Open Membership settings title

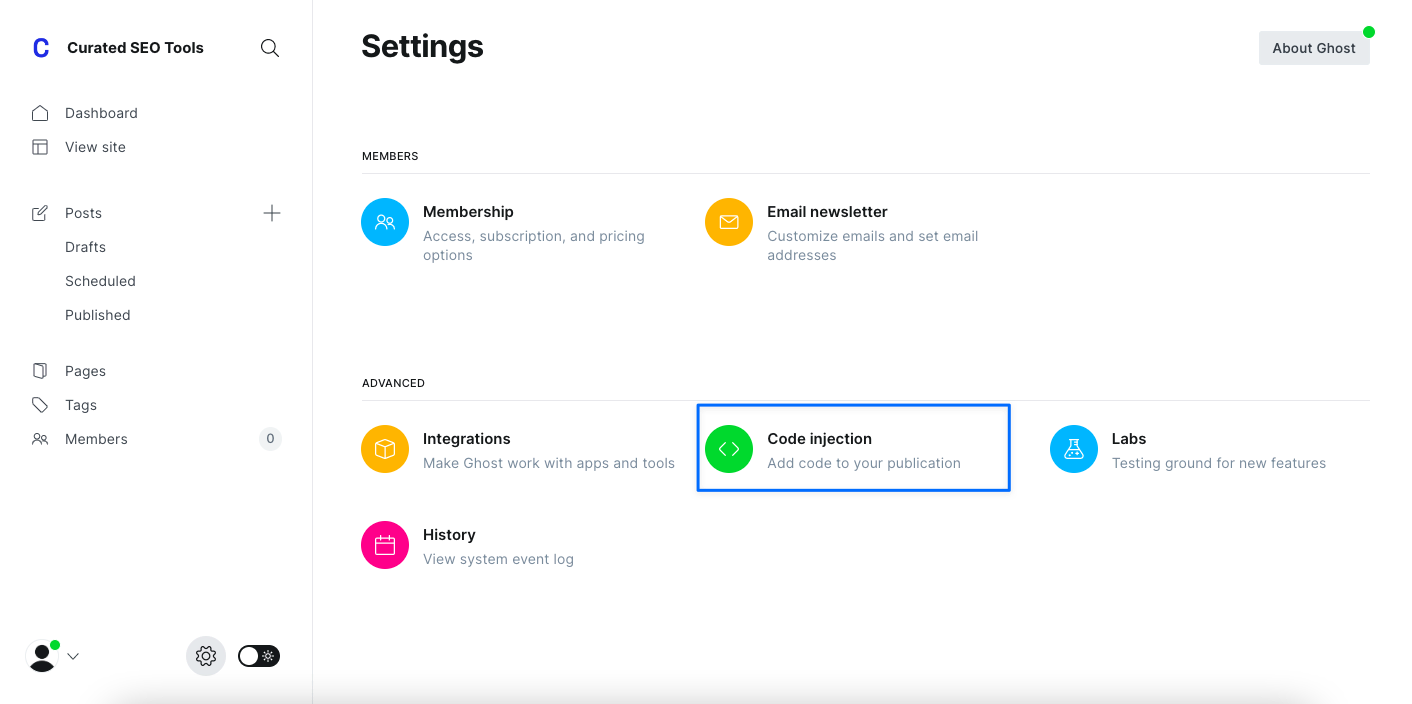pyautogui.click(x=468, y=212)
